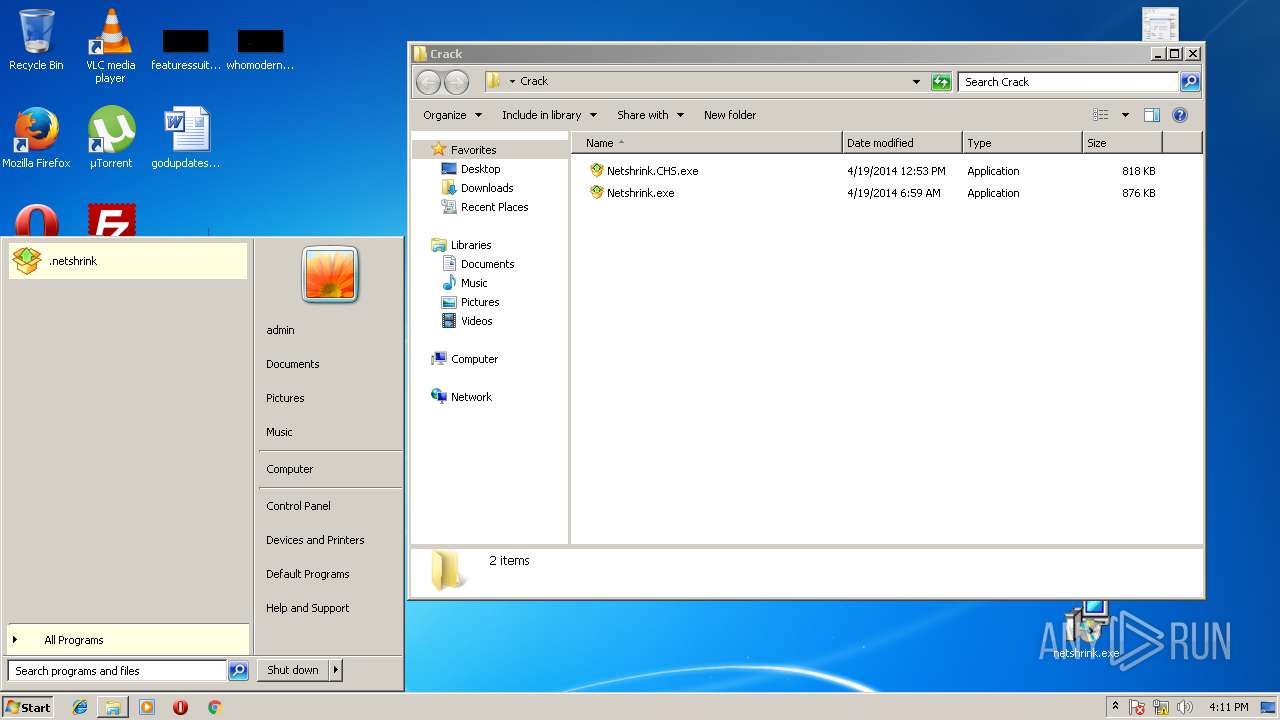Click the Forward navigation arrow in Explorer
1280x720 pixels.
pos(456,82)
